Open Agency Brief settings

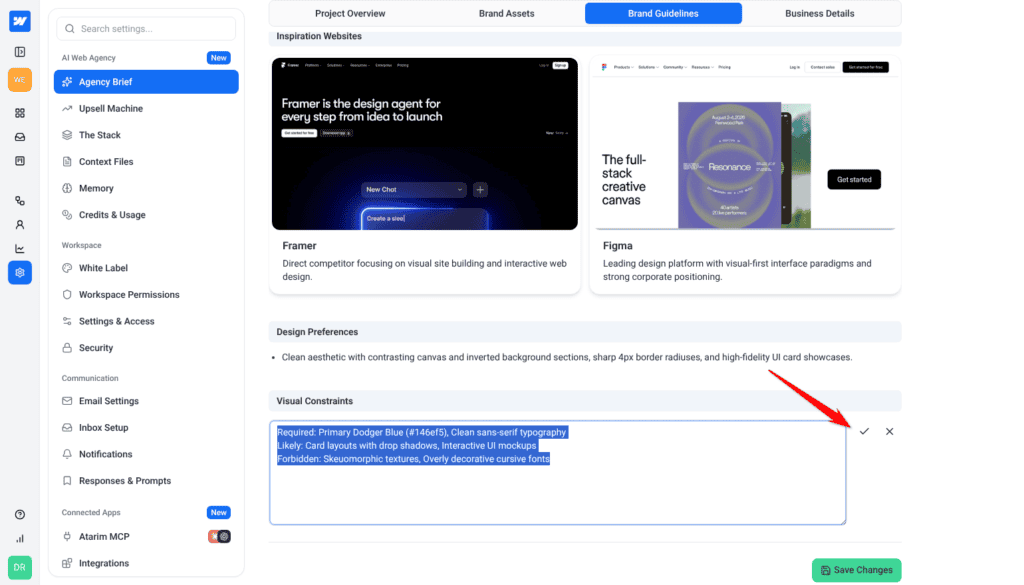click(146, 82)
